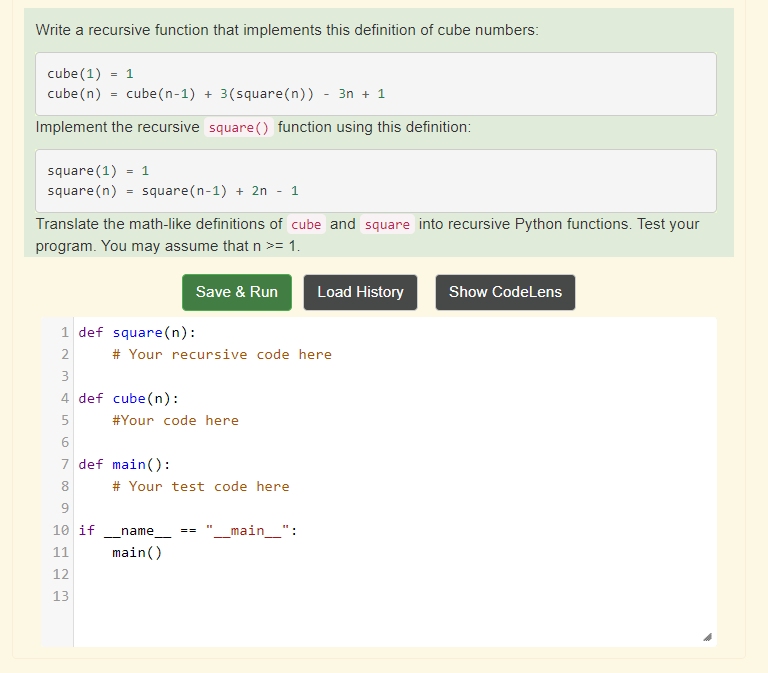Click line number 6 in the gutter

pyautogui.click(x=65, y=442)
